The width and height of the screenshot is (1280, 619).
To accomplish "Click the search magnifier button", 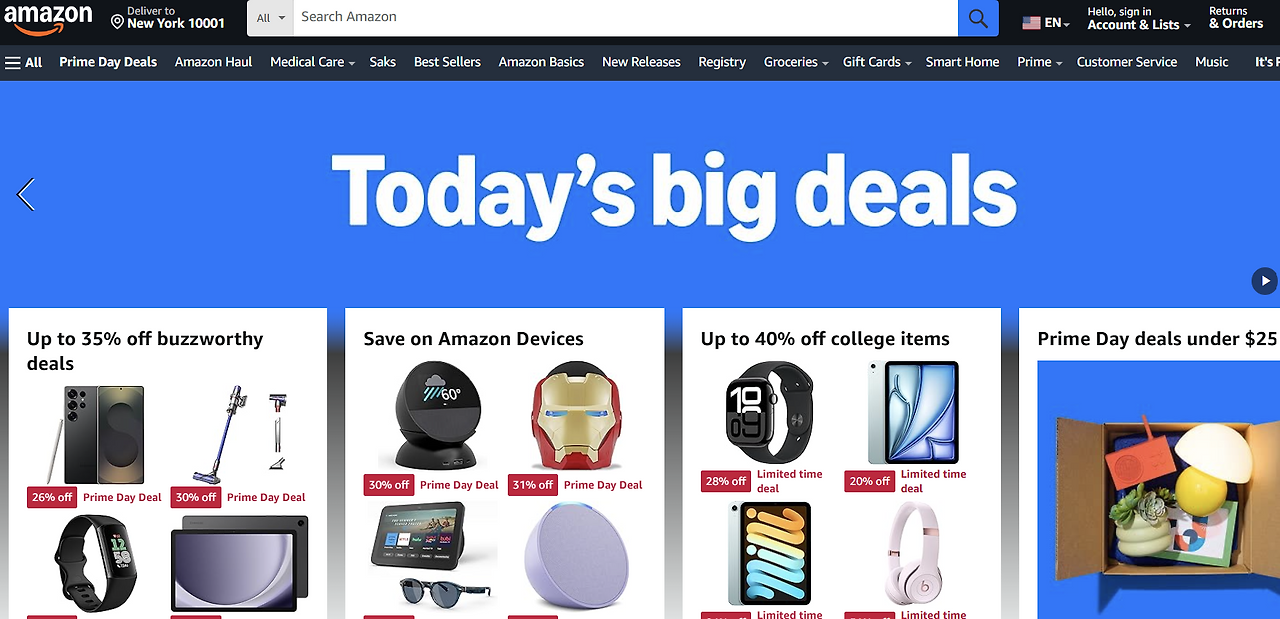I will [x=978, y=18].
